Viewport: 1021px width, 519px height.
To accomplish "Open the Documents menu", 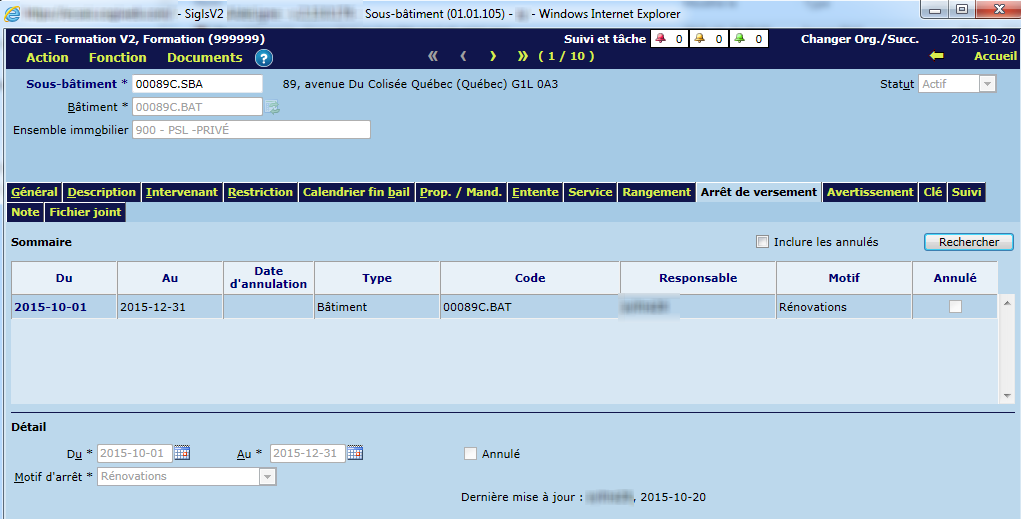I will 204,58.
